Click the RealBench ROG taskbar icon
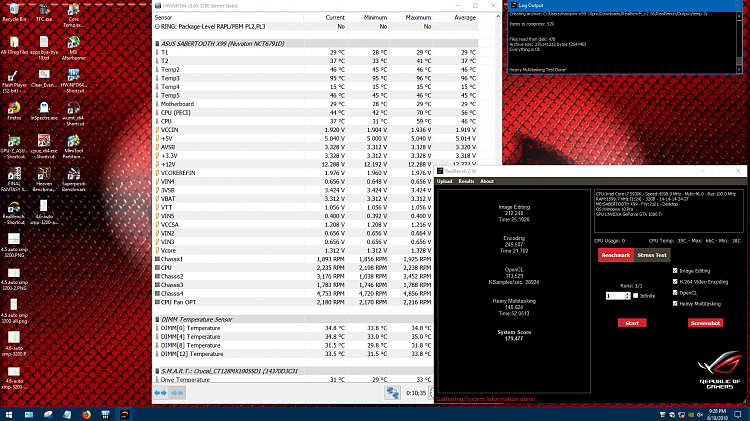Image resolution: width=750 pixels, height=421 pixels. click(124, 414)
